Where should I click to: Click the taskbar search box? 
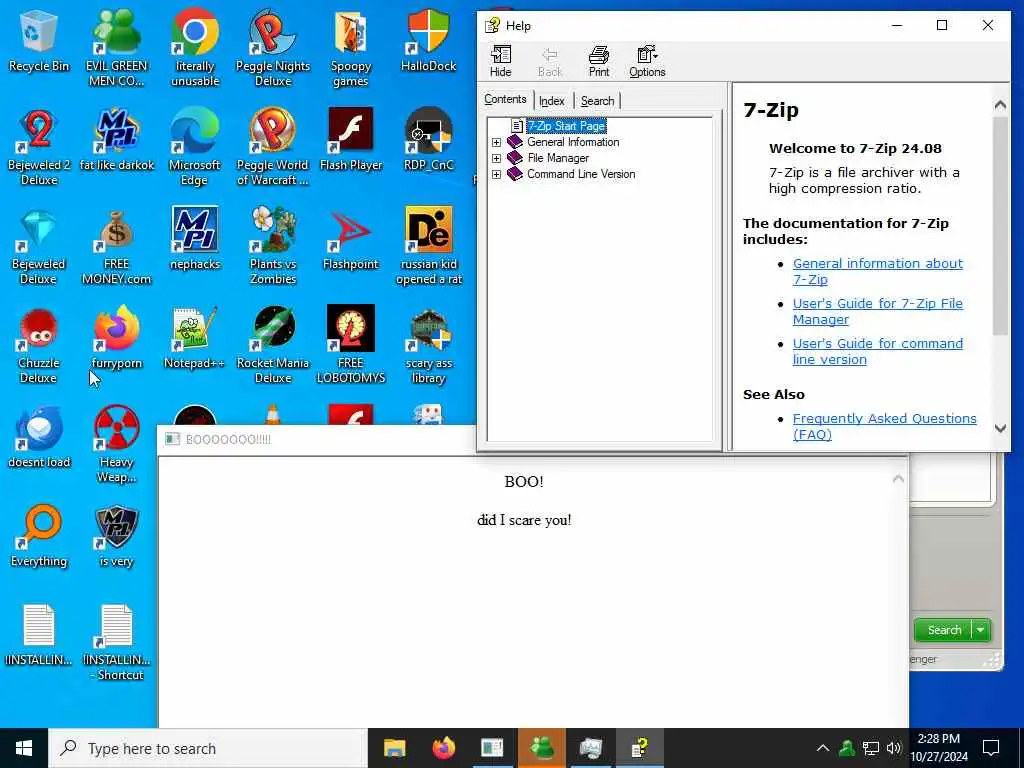(208, 748)
